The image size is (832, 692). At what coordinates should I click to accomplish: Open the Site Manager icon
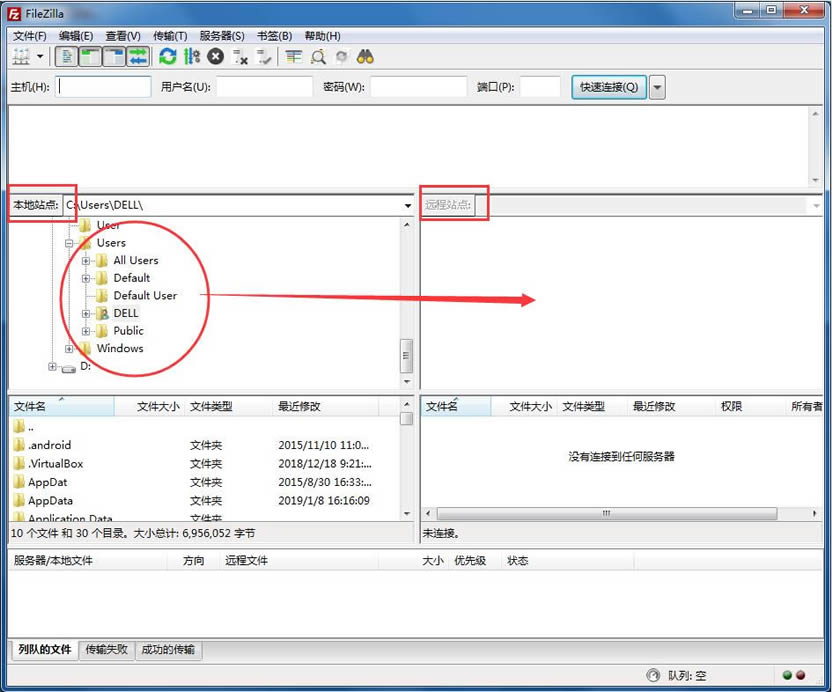pos(22,57)
